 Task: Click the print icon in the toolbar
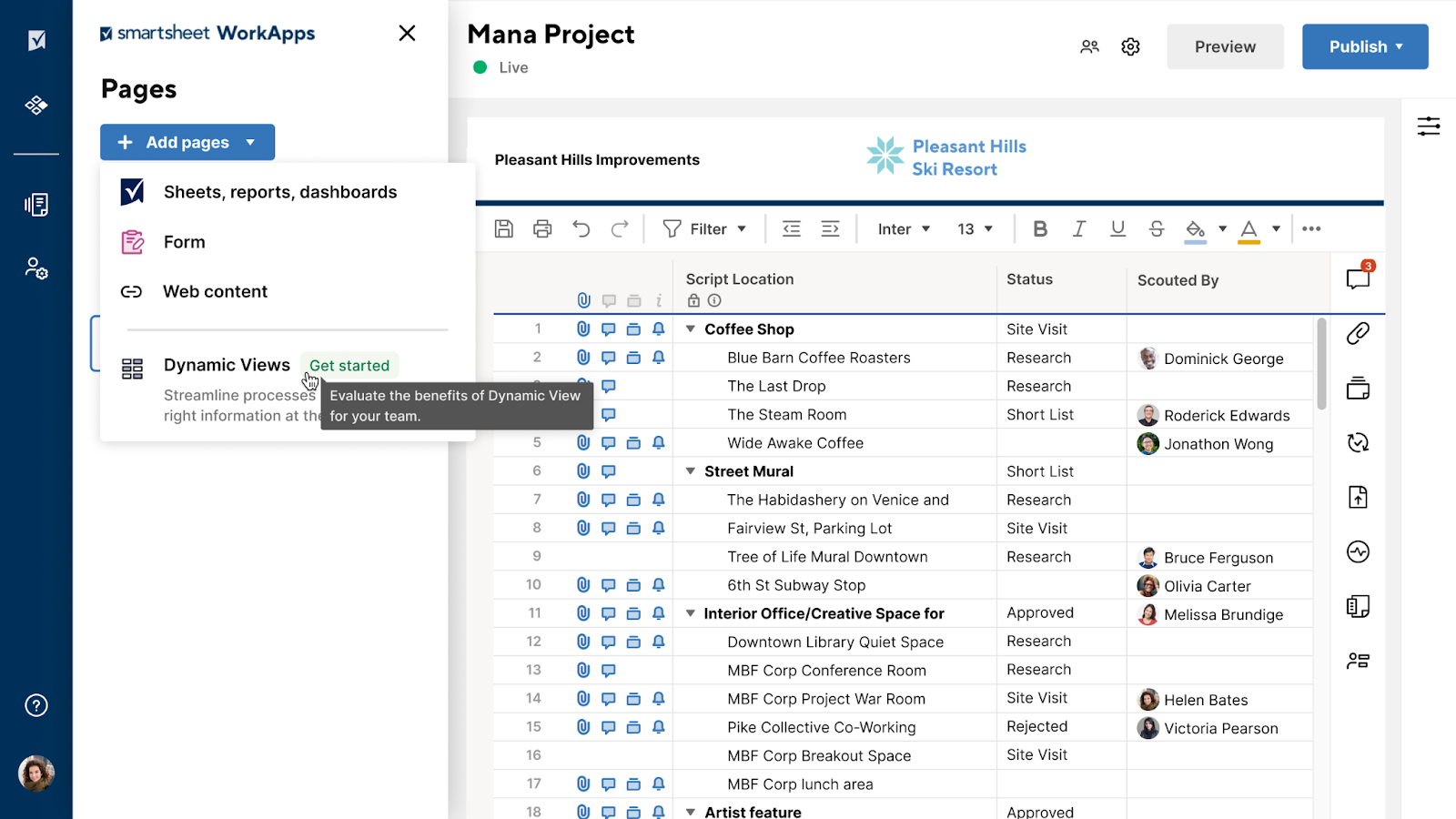click(x=542, y=228)
